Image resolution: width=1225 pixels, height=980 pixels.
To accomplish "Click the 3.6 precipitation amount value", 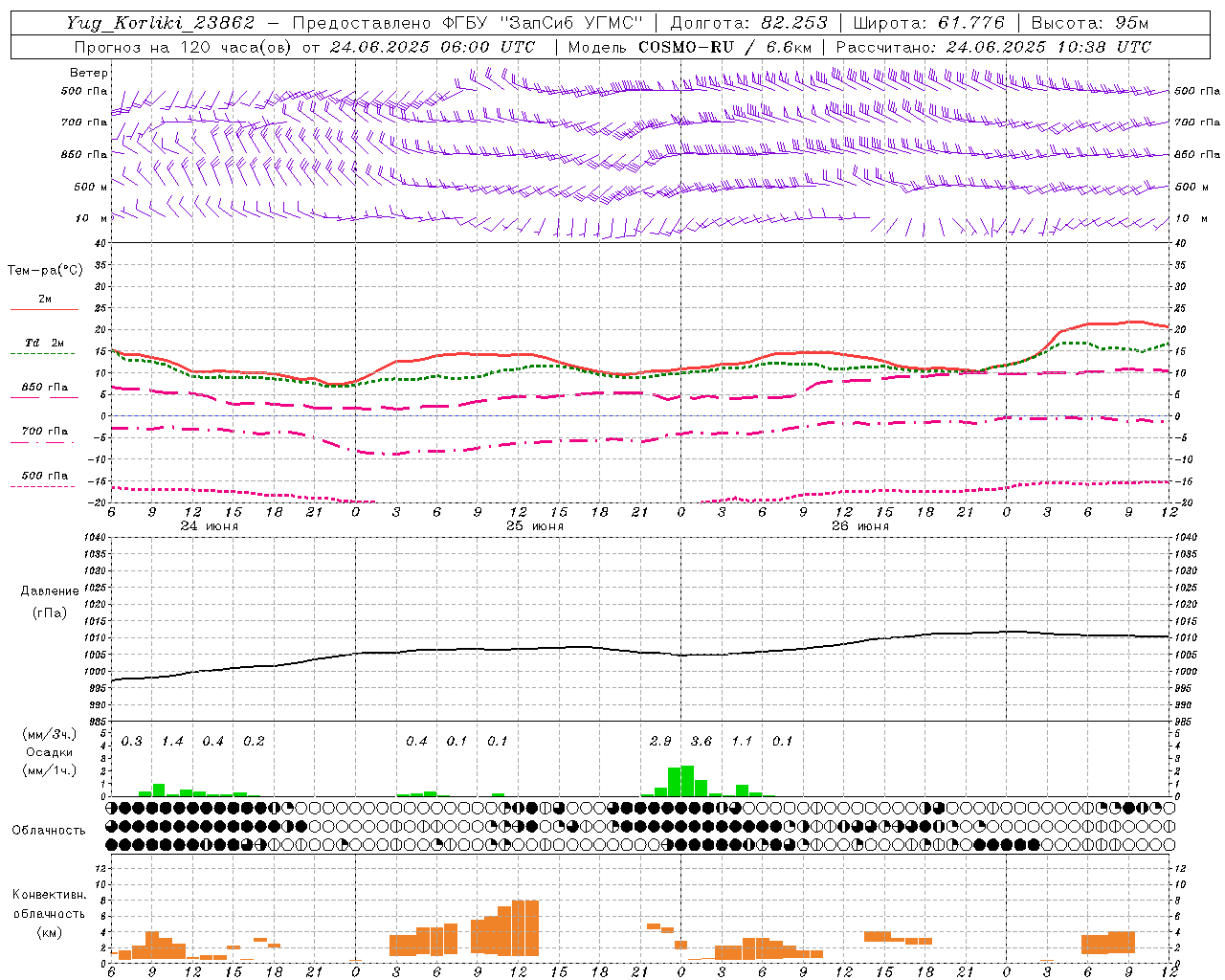I will tap(702, 741).
